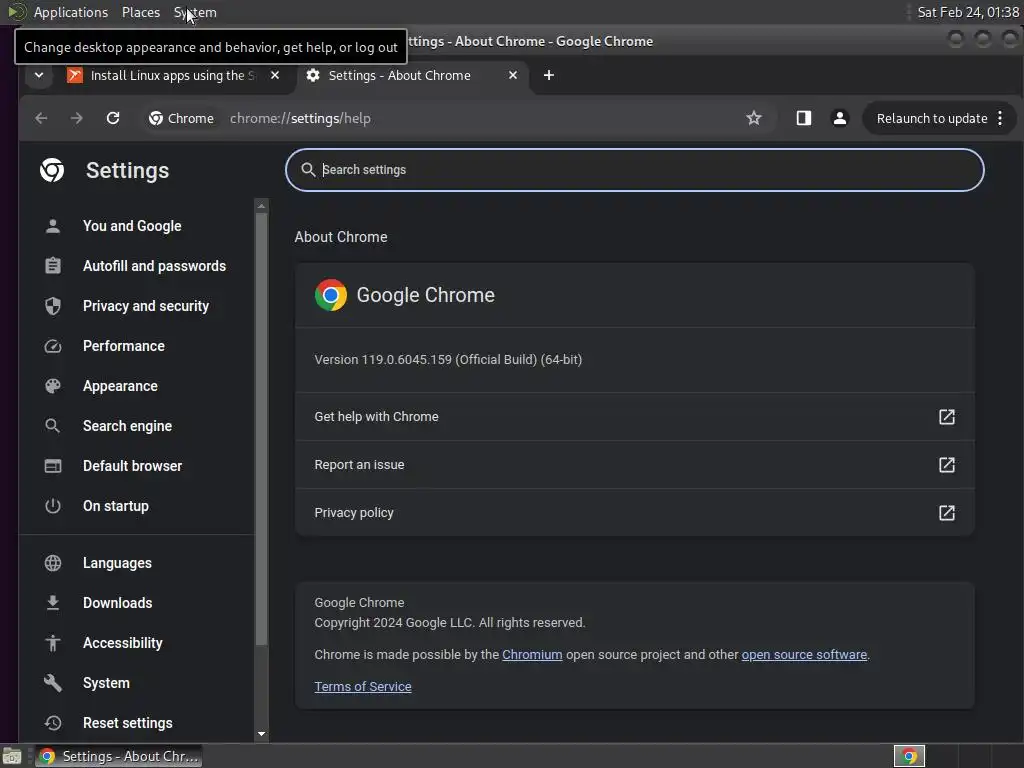The width and height of the screenshot is (1024, 768).
Task: Click the Privacy and security shield icon
Action: 53,306
